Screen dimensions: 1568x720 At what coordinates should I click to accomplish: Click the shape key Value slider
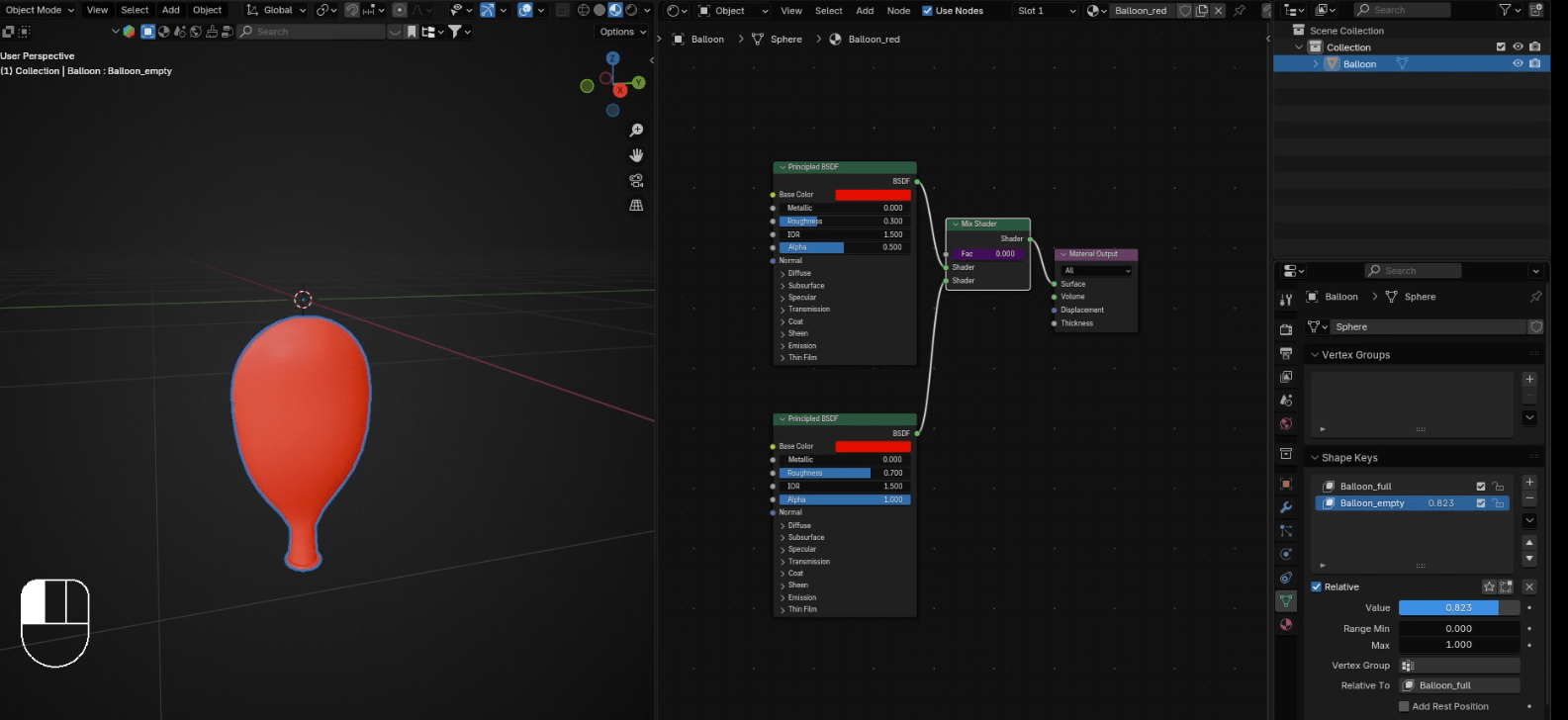click(1458, 607)
